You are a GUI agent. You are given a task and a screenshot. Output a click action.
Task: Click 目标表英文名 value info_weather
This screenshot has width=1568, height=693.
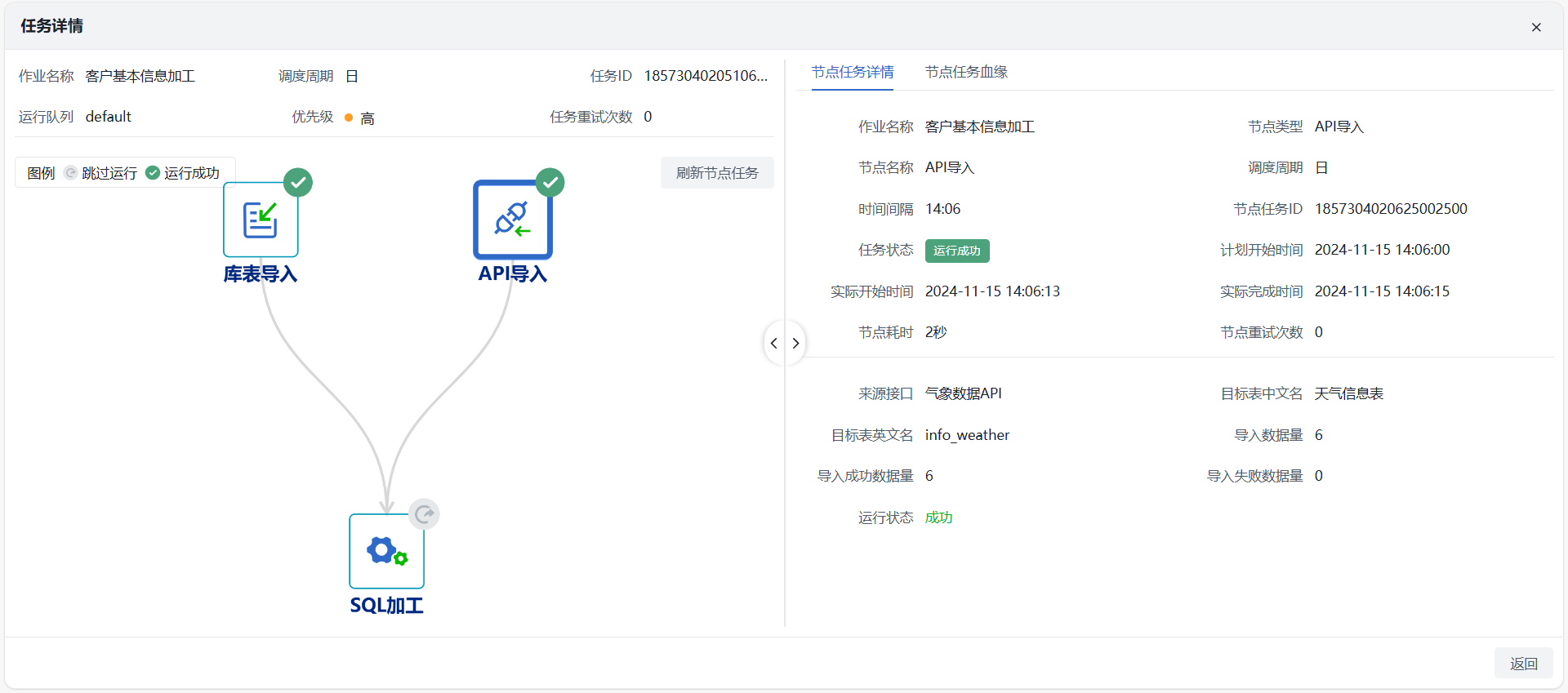click(967, 435)
